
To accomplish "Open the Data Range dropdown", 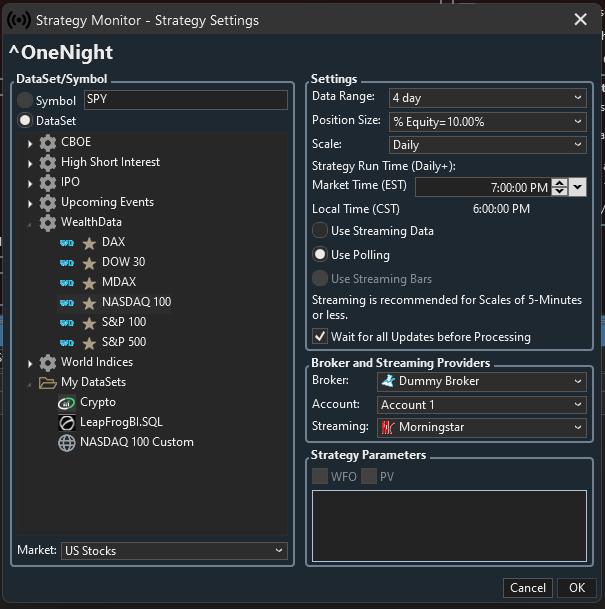I will pos(487,97).
